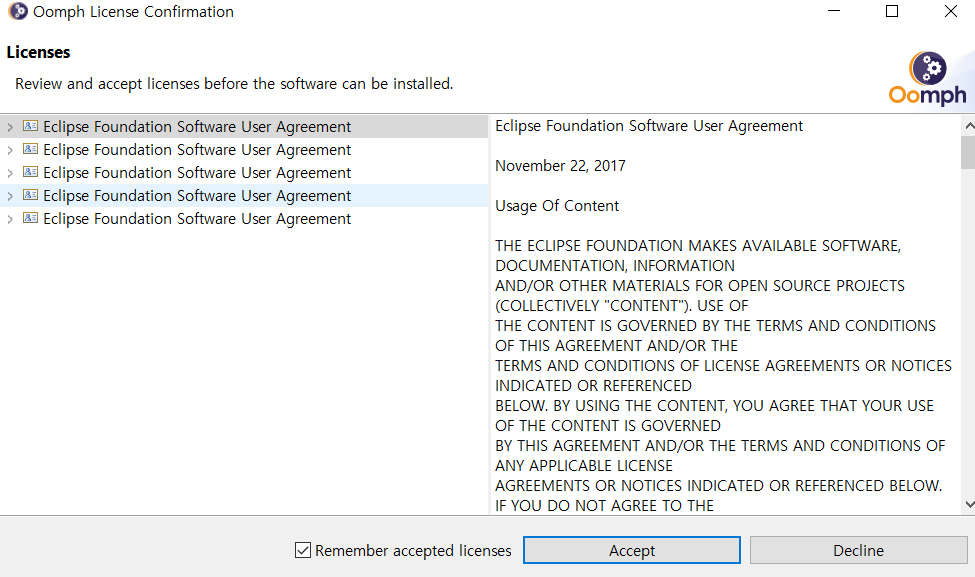This screenshot has height=577, width=975.
Task: Minimize the Oomph License Confirmation window
Action: (x=834, y=11)
